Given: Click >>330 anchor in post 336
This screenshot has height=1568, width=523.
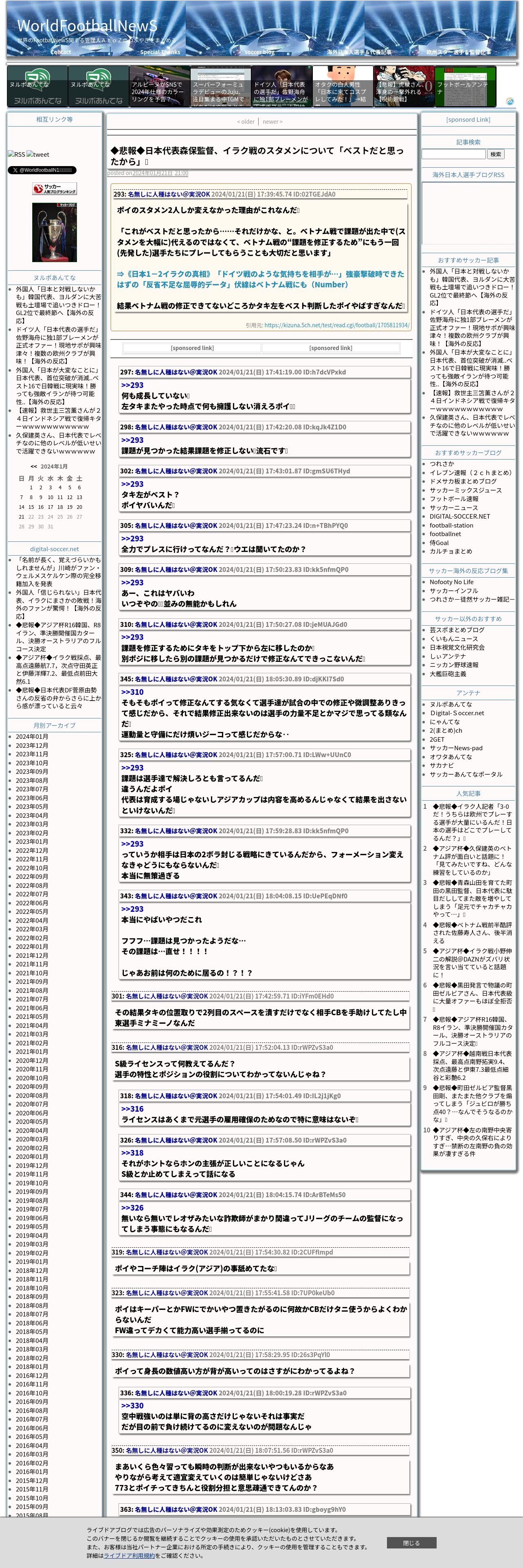Looking at the screenshot, I should coord(132,1406).
